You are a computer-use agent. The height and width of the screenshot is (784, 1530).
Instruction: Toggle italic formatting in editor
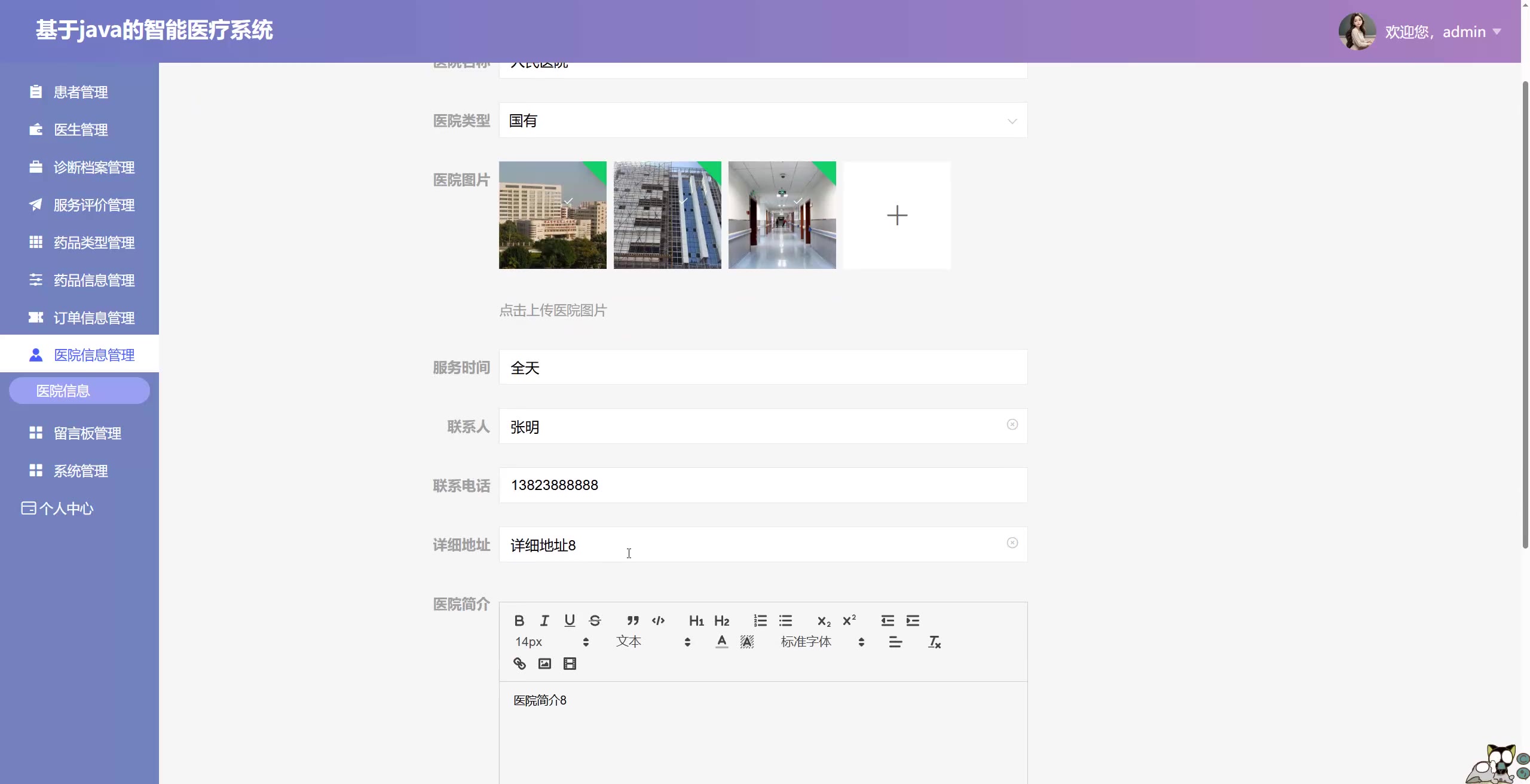(x=544, y=620)
